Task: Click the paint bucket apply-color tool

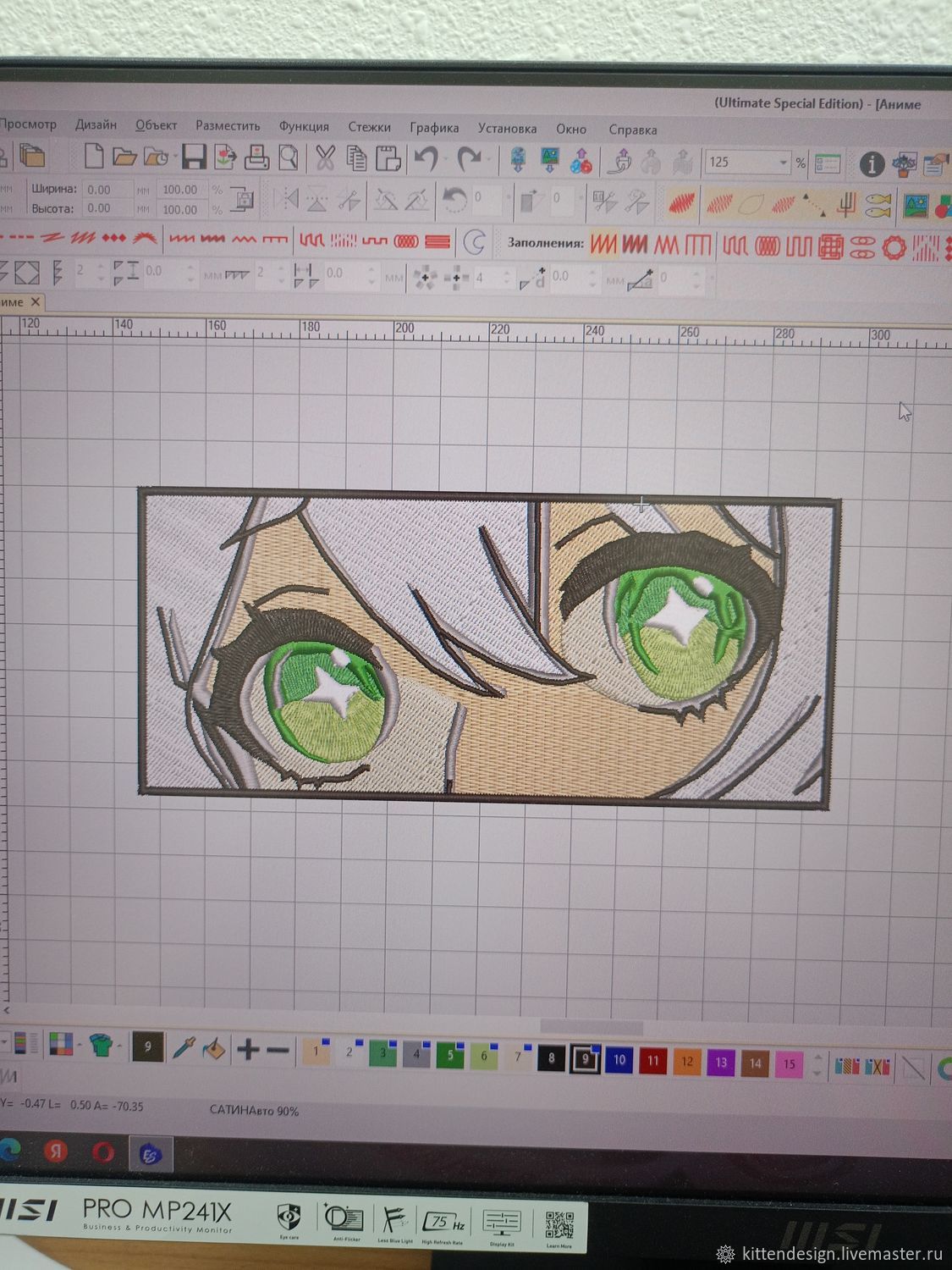Action: tap(214, 1049)
